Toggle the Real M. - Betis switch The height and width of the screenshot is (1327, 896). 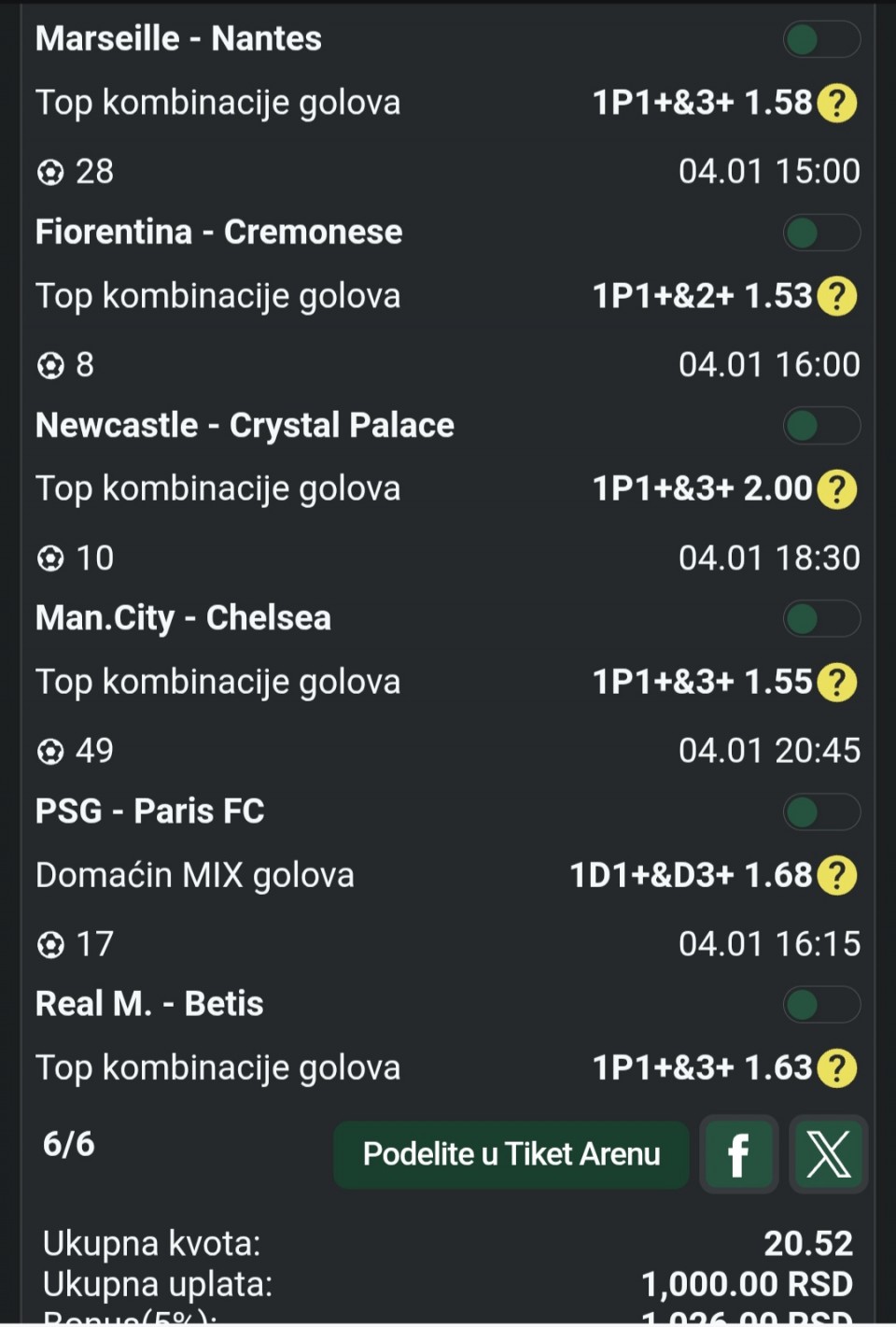tap(820, 1006)
